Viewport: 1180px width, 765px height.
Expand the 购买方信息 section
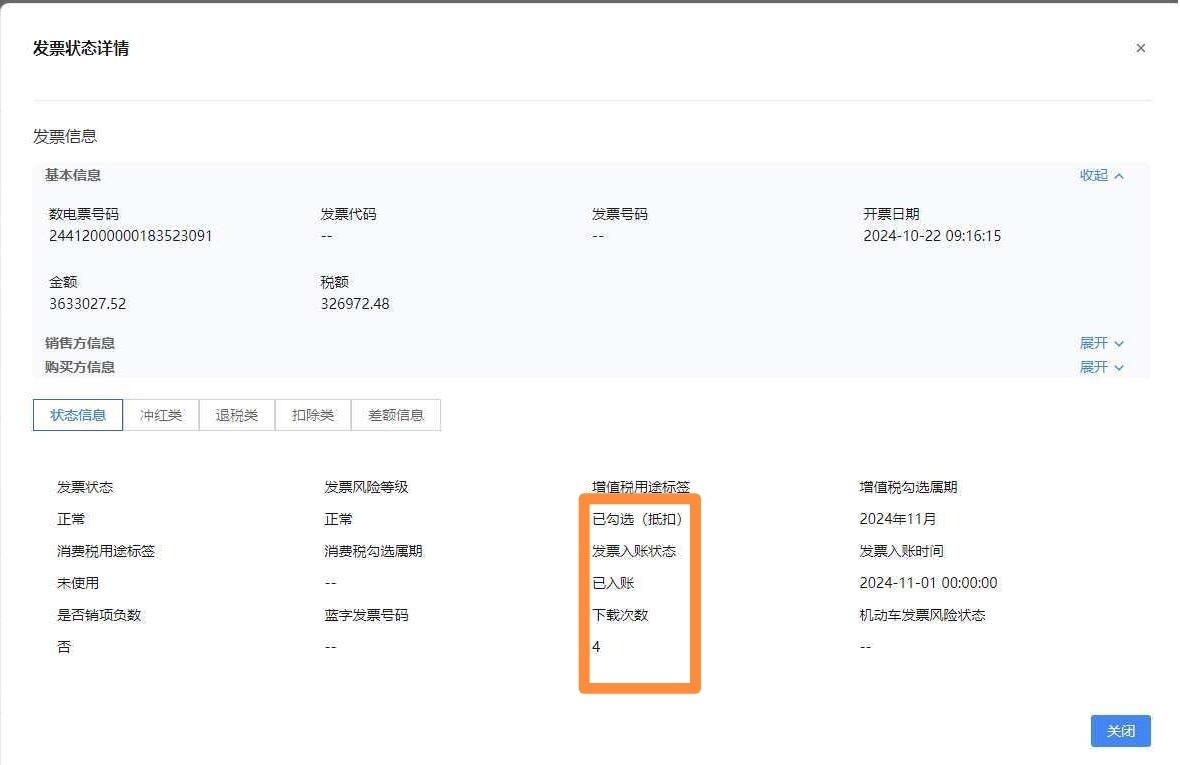pyautogui.click(x=1101, y=367)
